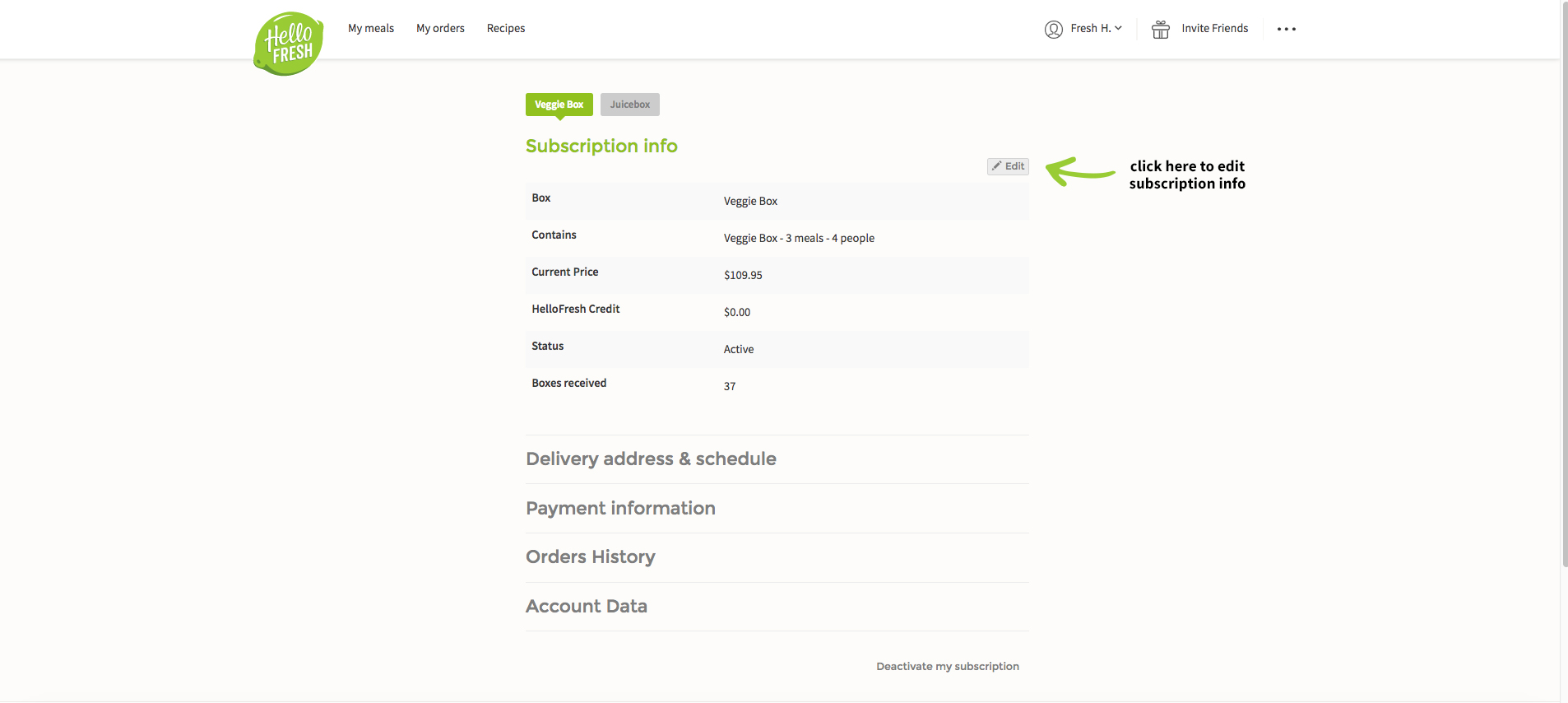
Task: Open the Fresh H. account dropdown
Action: click(x=1096, y=29)
